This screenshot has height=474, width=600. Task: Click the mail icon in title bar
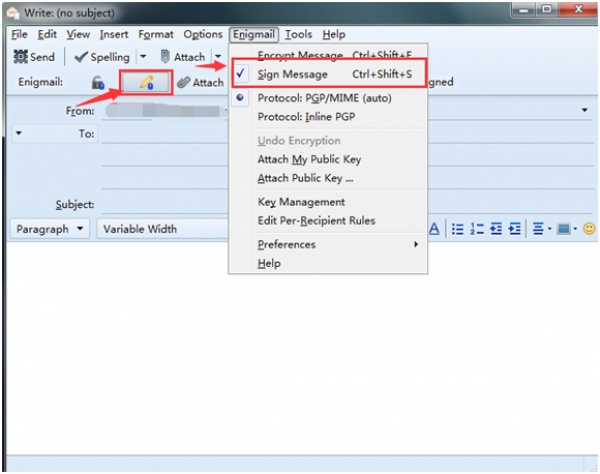coord(13,13)
